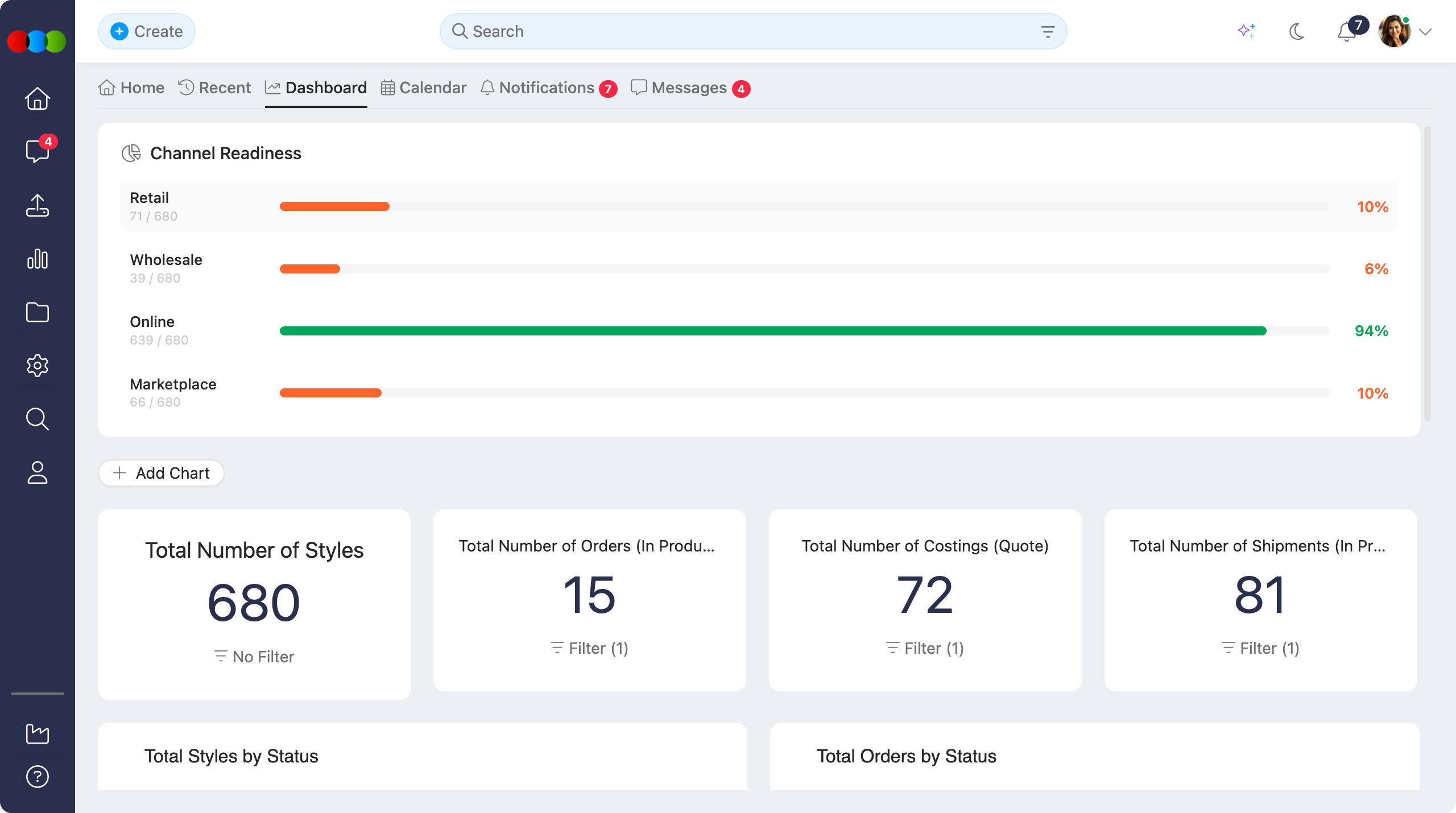Switch to the Calendar tab

[x=424, y=88]
